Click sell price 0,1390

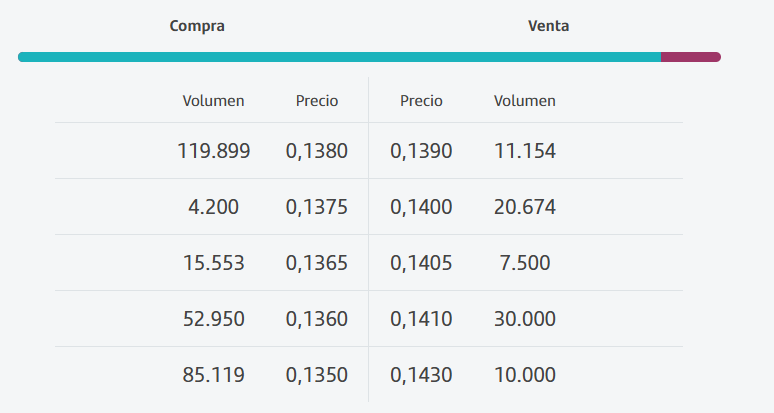coord(421,151)
